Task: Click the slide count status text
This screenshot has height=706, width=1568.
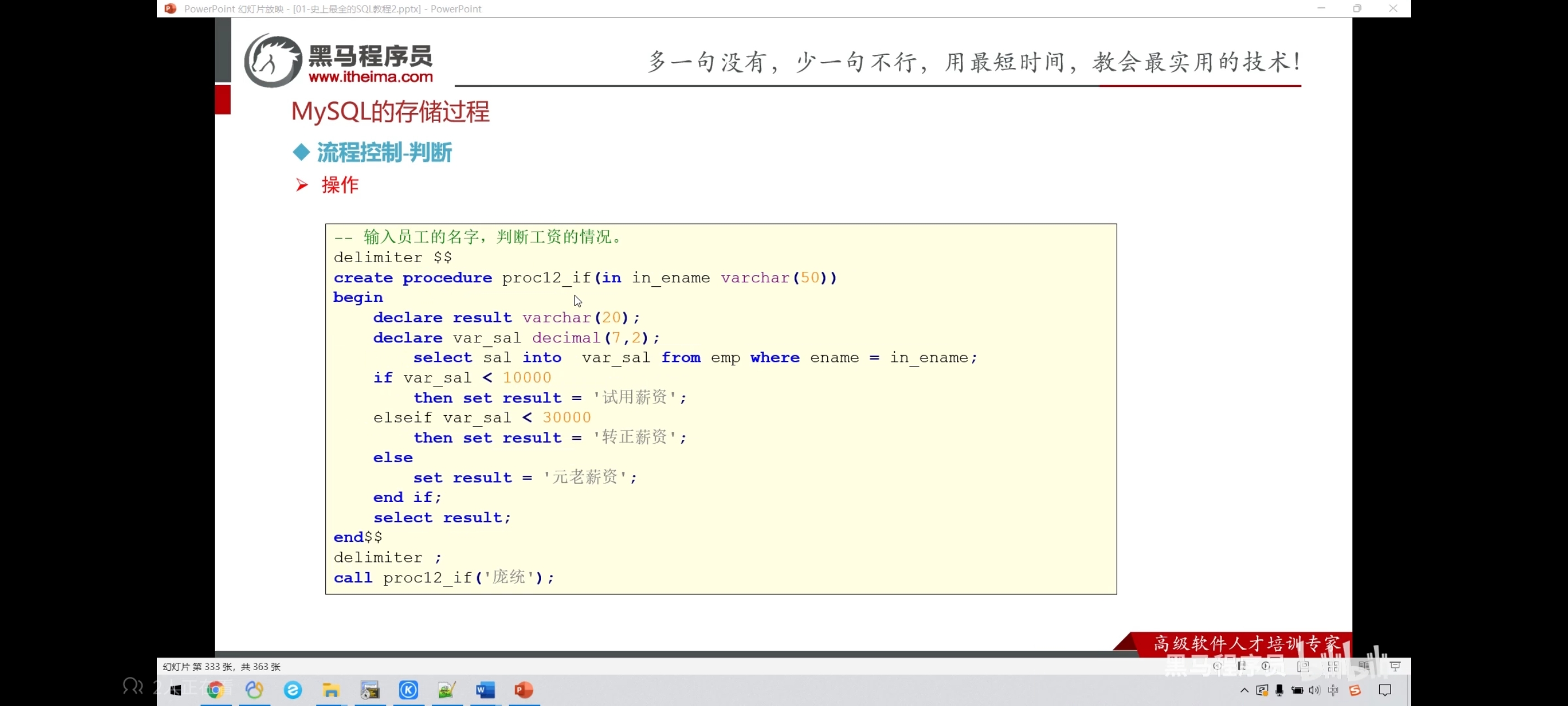Action: point(222,666)
